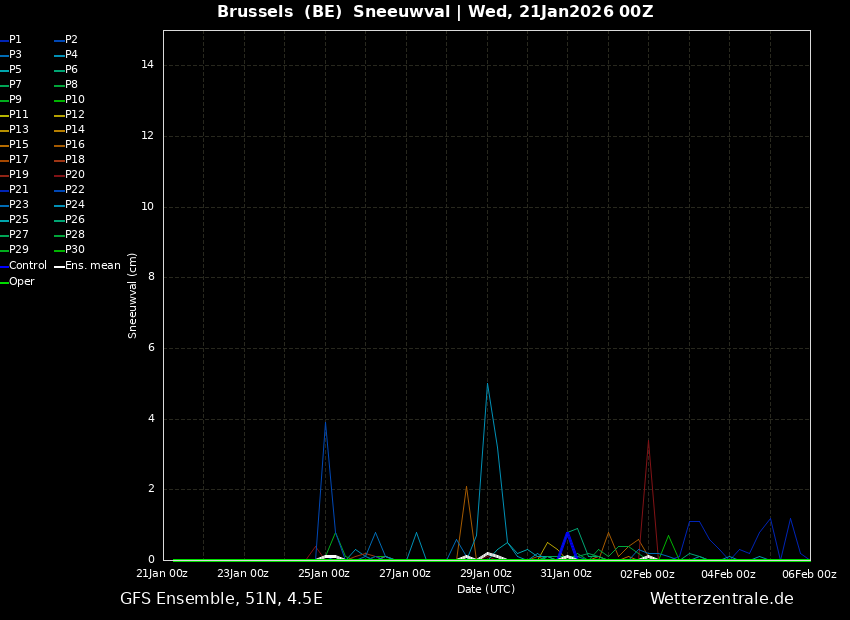The height and width of the screenshot is (620, 850).
Task: Click the cyan 5 cm peak near 29Jan
Action: point(487,385)
